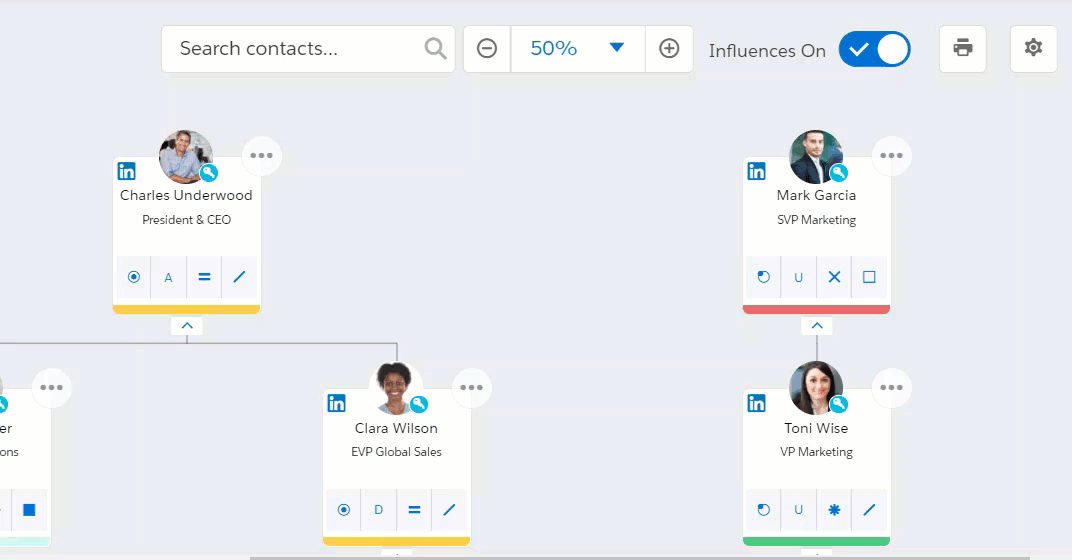Open the three-dot menu for Clara Wilson
The image size is (1072, 560).
point(471,388)
